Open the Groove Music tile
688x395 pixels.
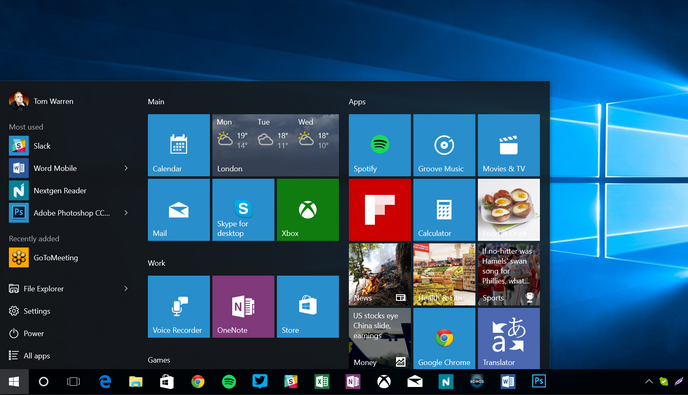click(x=444, y=145)
